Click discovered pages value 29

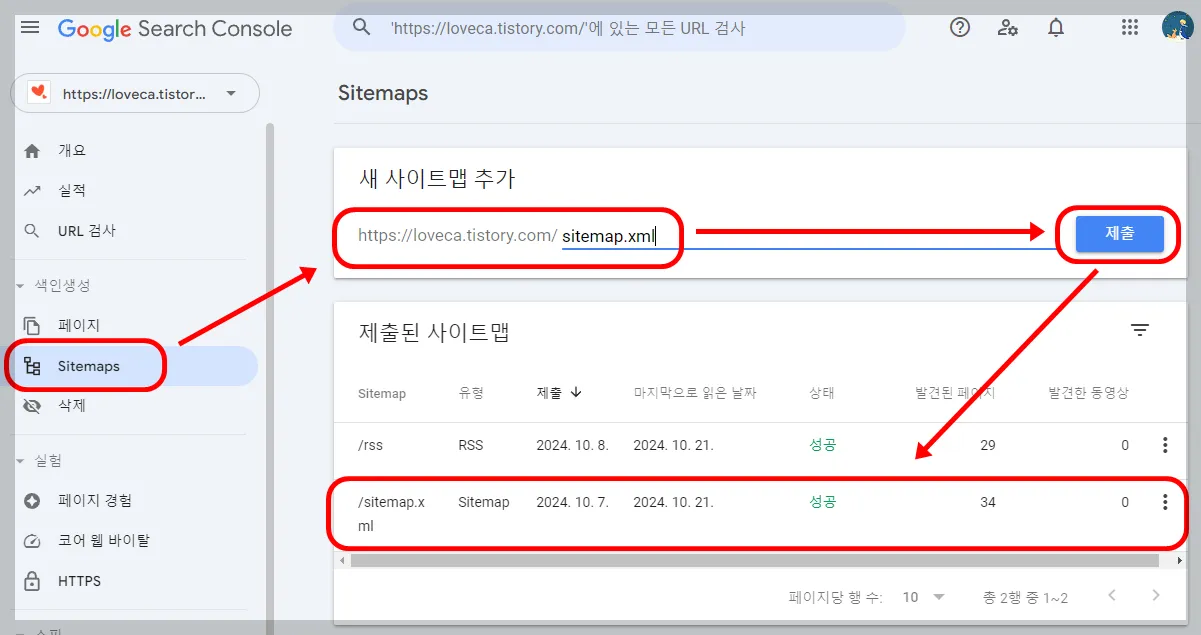988,445
